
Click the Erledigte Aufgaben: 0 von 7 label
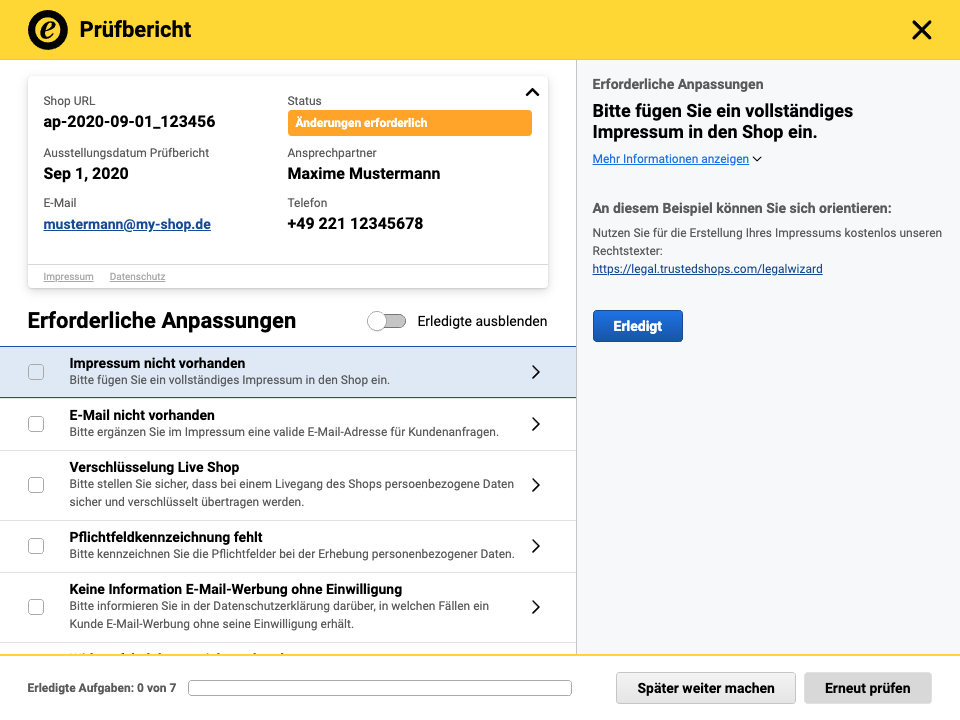[102, 688]
